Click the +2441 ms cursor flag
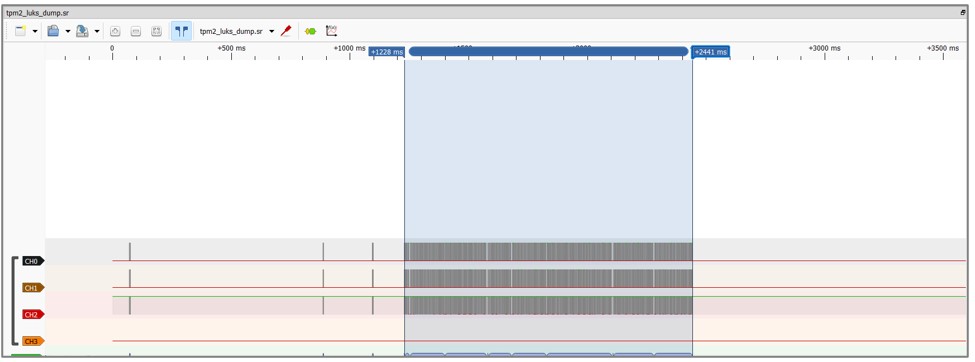 (711, 52)
